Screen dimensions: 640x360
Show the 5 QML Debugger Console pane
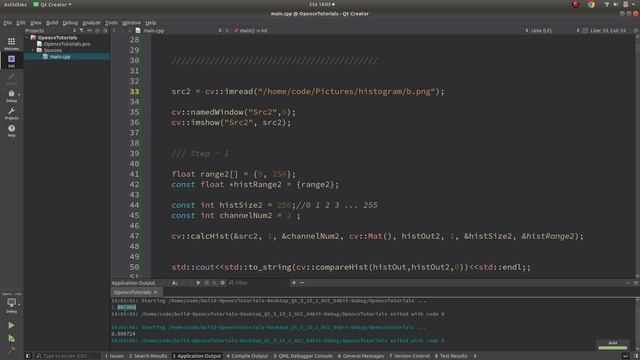303,356
